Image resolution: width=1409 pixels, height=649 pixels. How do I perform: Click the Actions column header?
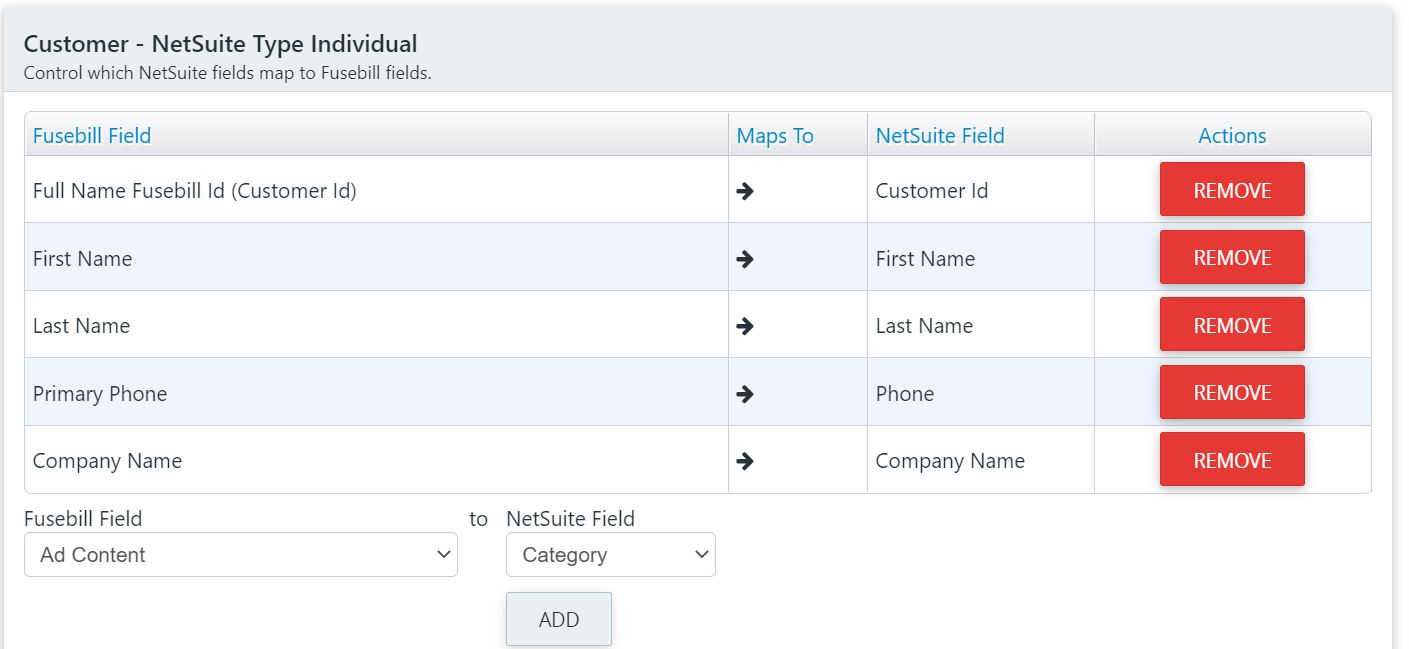click(1232, 136)
